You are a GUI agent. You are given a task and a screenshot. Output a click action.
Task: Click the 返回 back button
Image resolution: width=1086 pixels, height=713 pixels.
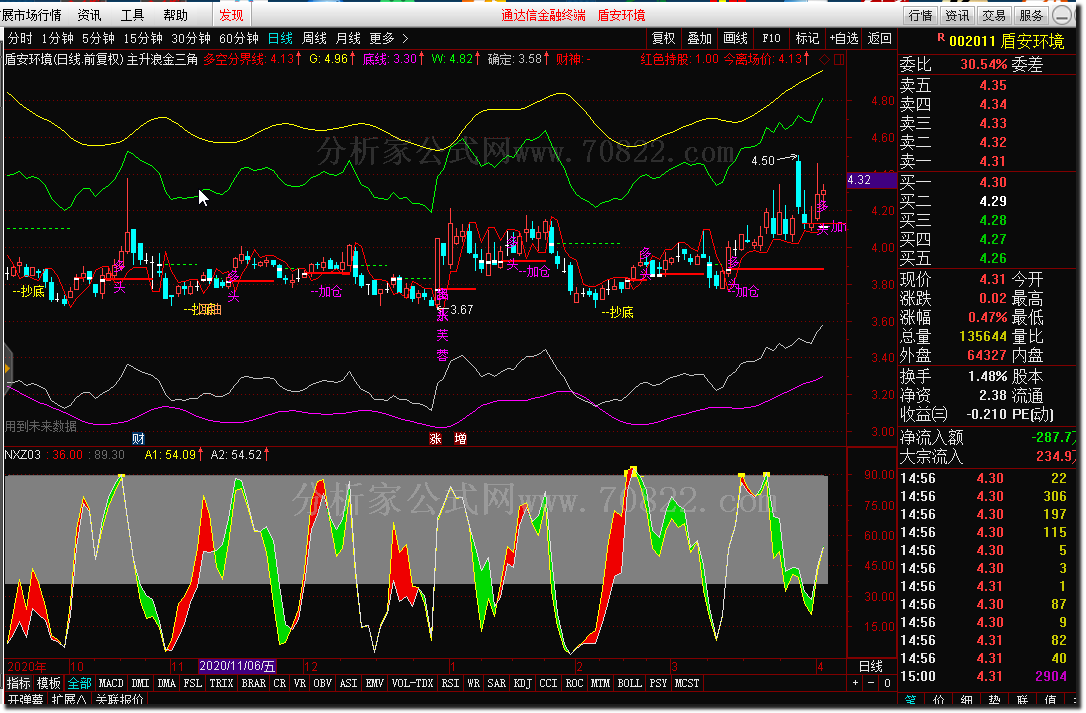click(880, 38)
